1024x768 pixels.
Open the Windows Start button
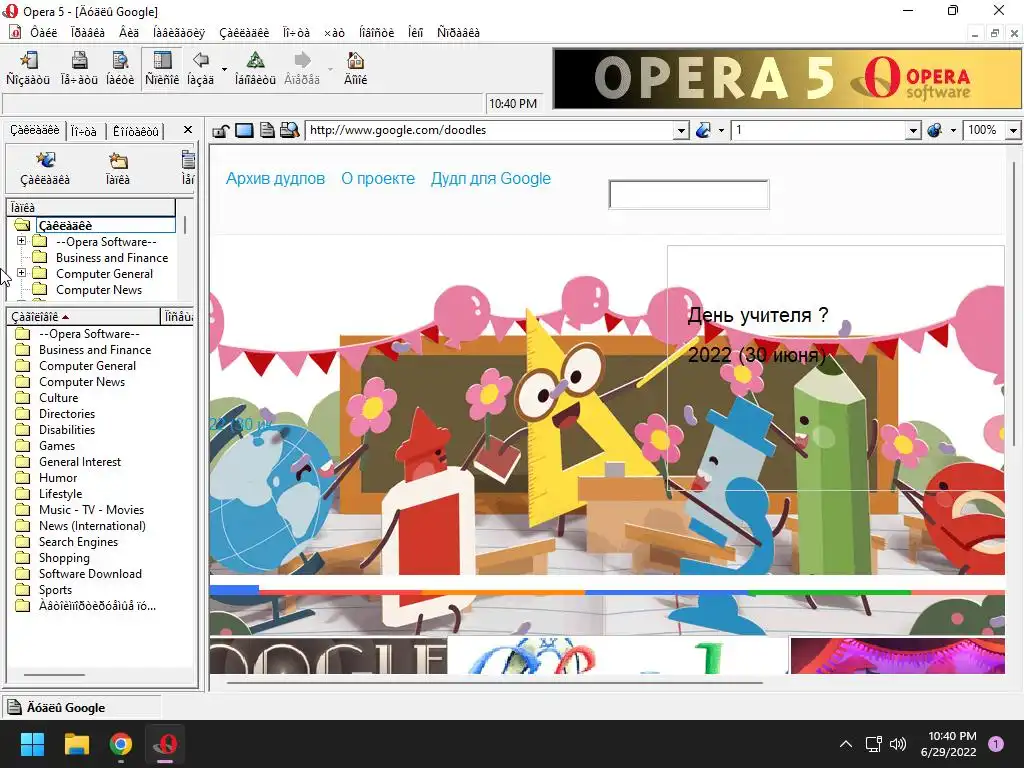(x=32, y=744)
